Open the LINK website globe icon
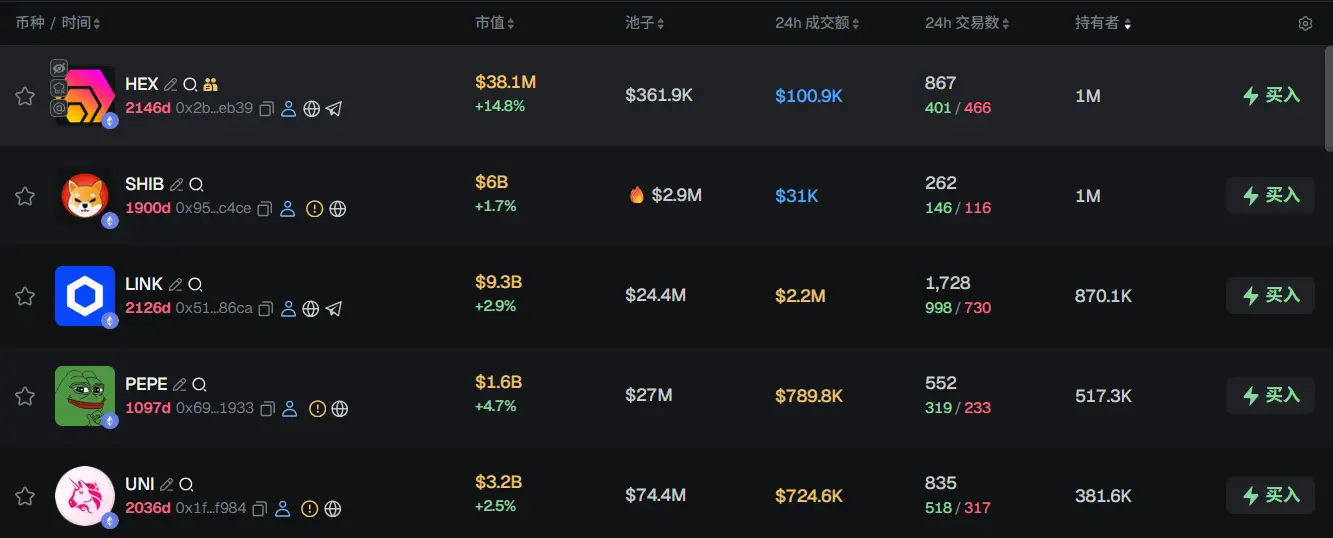The height and width of the screenshot is (538, 1333). tap(311, 309)
